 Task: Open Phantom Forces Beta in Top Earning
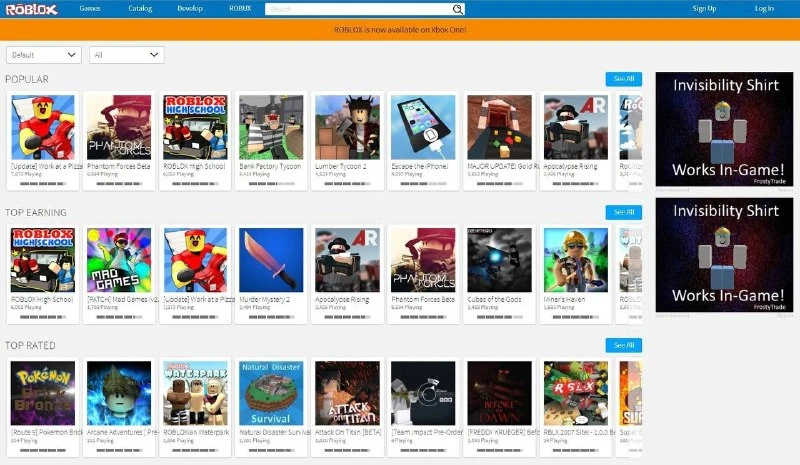coord(423,260)
